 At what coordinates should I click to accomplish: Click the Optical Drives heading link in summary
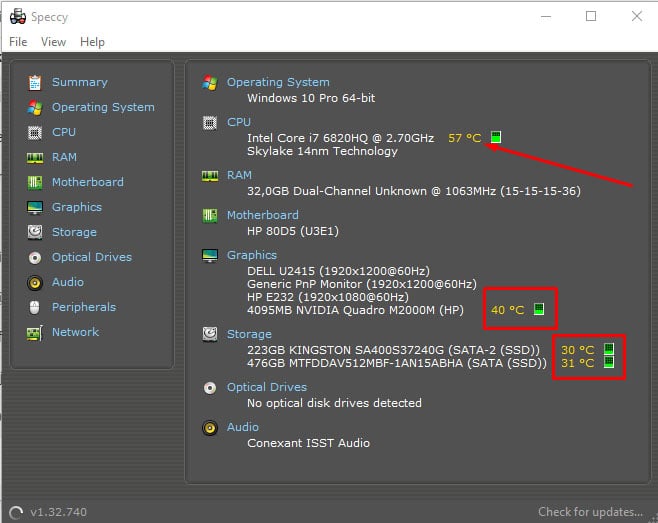pos(267,387)
